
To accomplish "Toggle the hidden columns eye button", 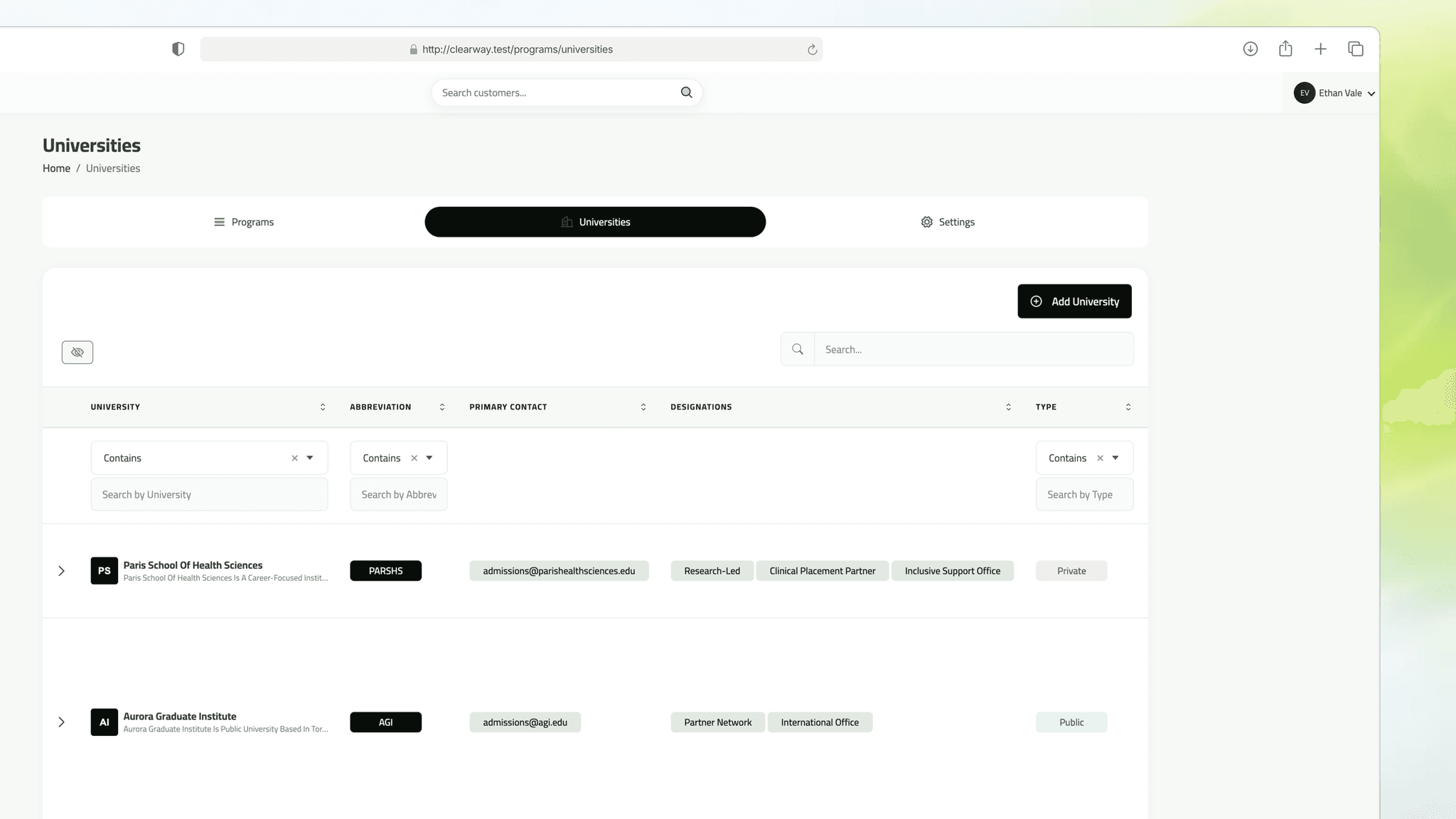I will (77, 352).
